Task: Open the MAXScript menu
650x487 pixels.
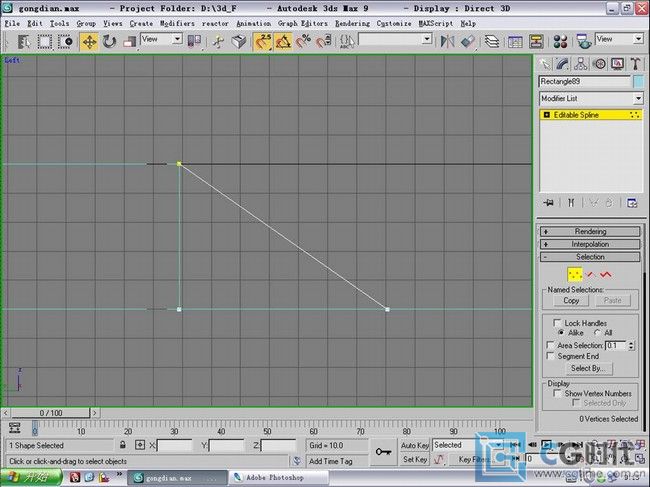Action: click(436, 24)
